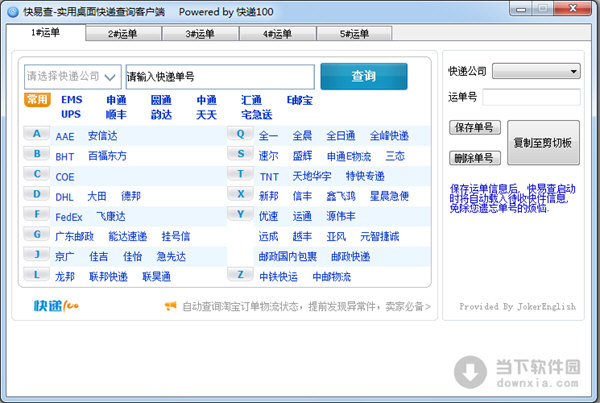Click the app icon in title bar

click(x=13, y=12)
